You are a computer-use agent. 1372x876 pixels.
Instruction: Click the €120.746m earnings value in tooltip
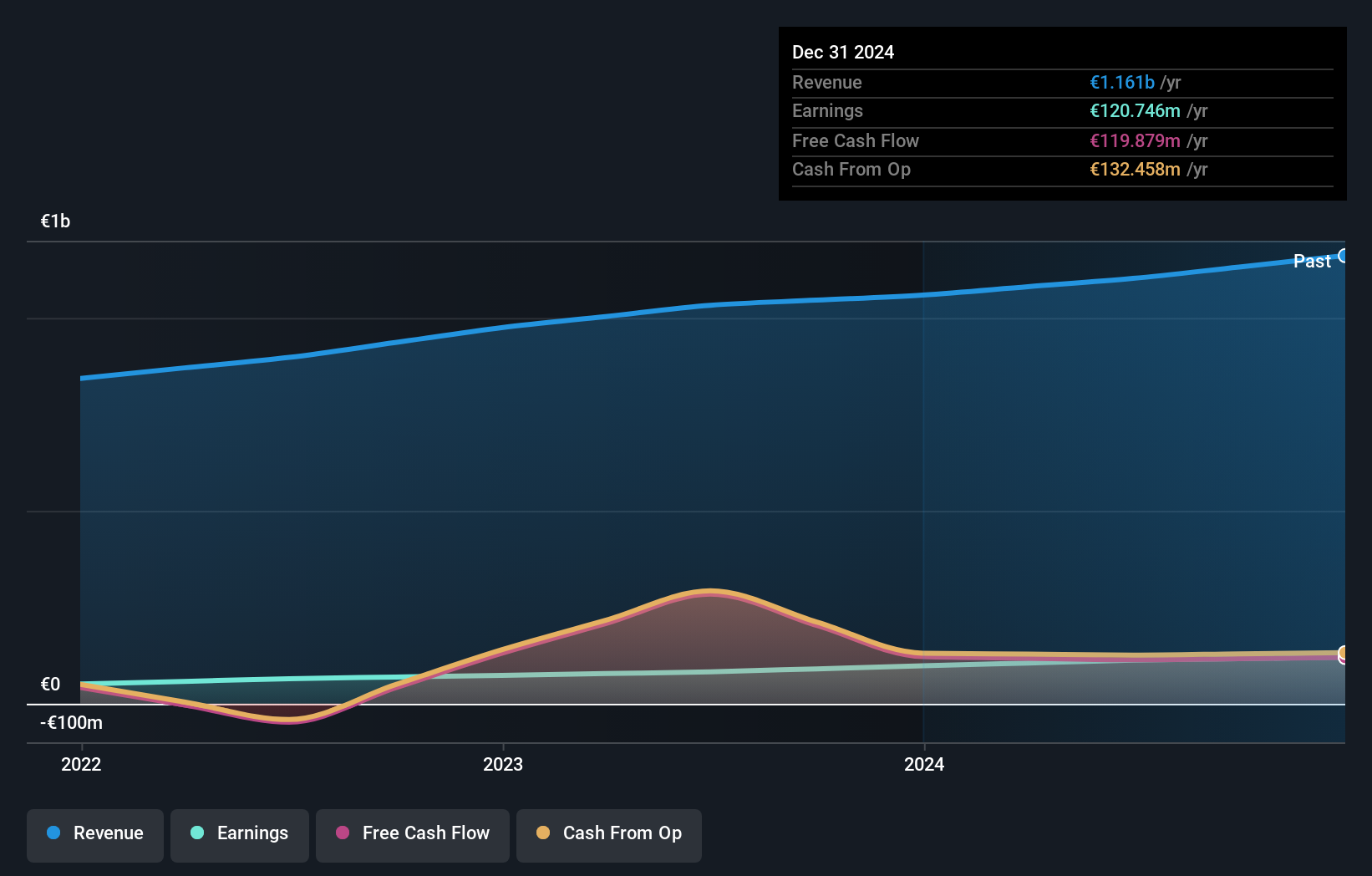coord(1135,110)
